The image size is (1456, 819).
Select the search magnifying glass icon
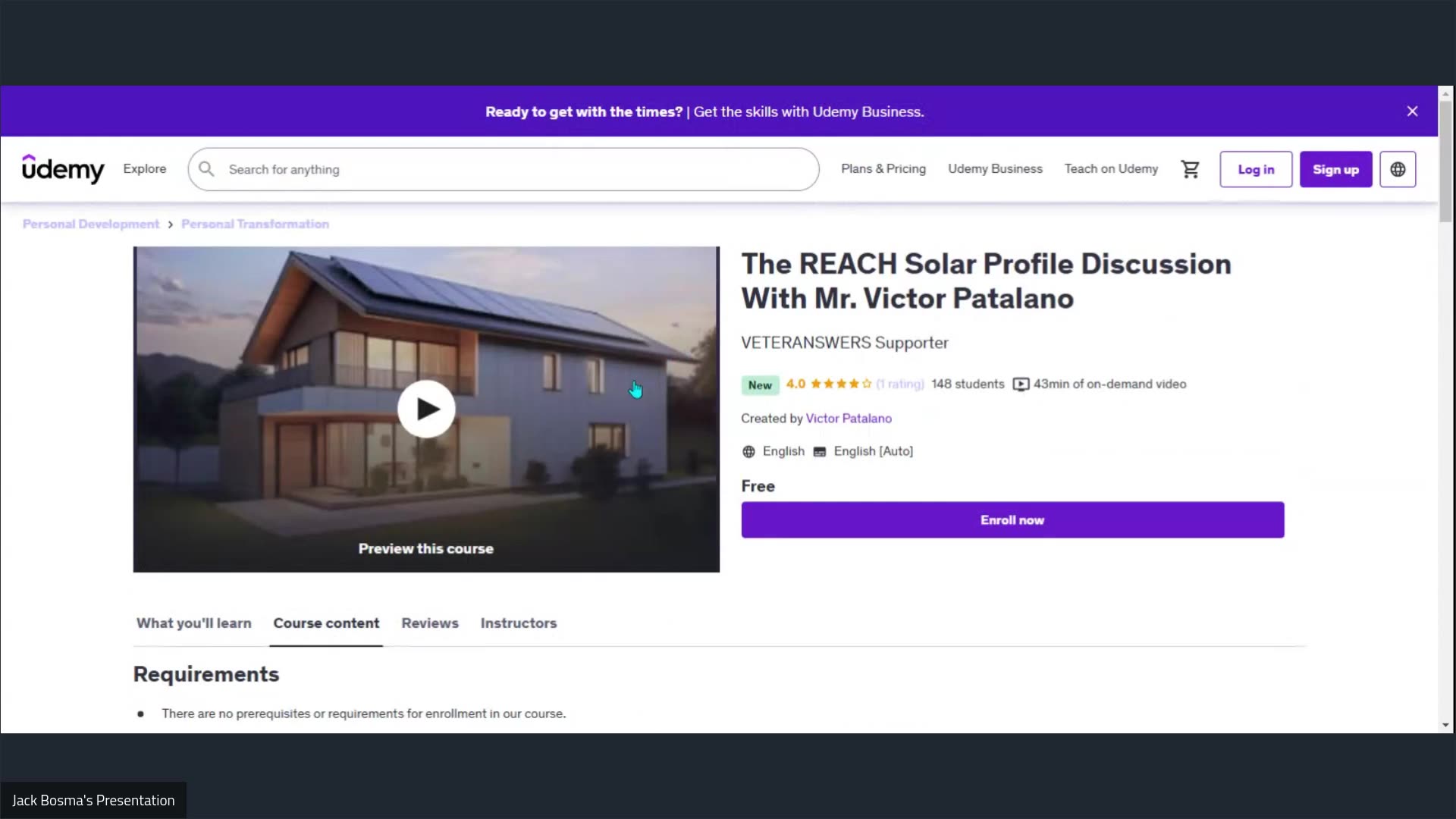206,169
